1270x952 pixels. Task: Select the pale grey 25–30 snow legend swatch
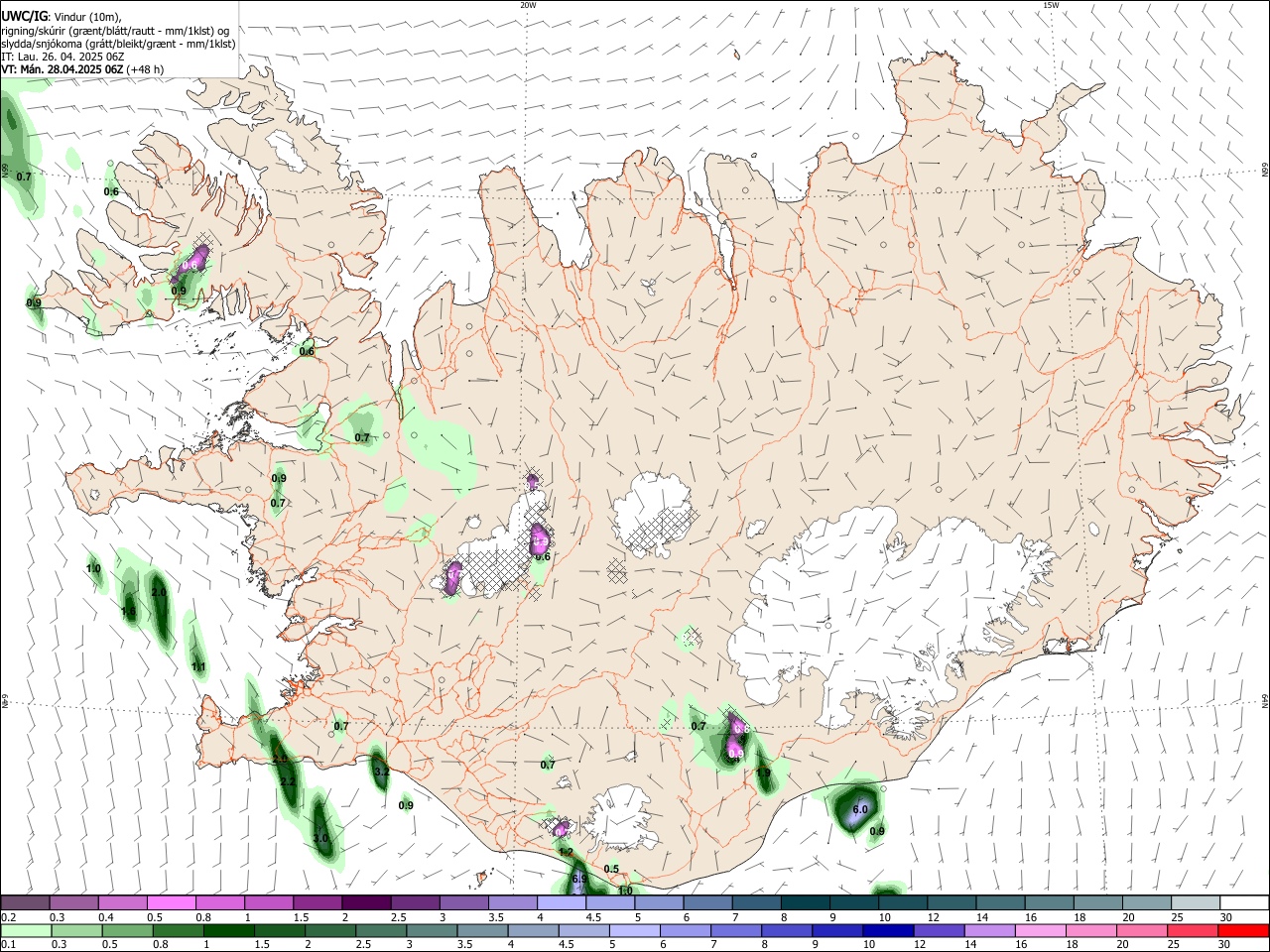[x=1195, y=903]
